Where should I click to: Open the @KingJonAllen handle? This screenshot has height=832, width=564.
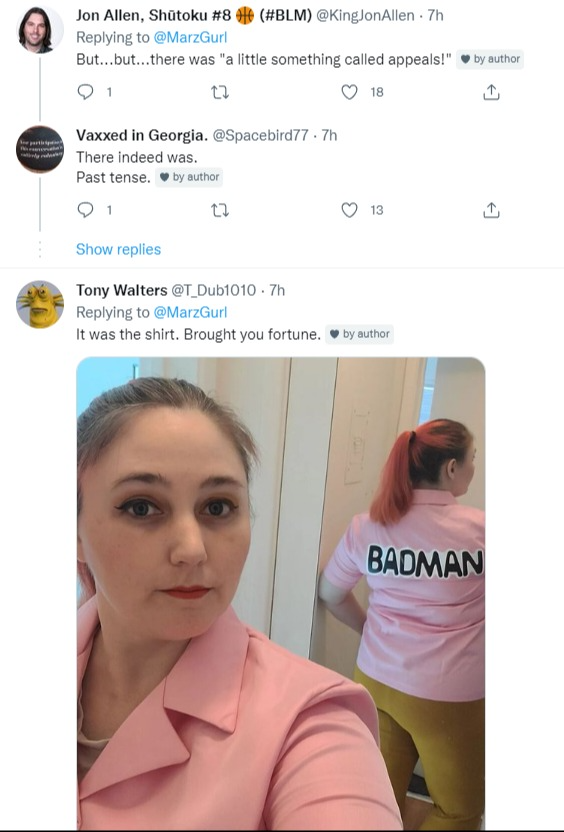pyautogui.click(x=366, y=15)
